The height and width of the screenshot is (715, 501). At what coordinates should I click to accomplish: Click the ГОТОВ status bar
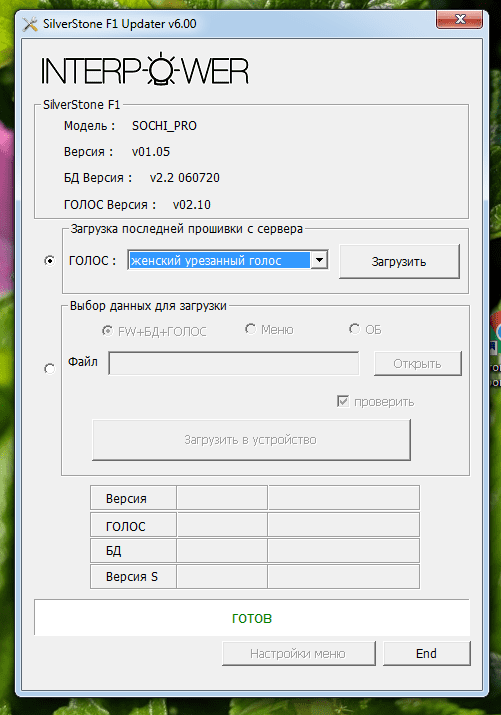point(252,617)
